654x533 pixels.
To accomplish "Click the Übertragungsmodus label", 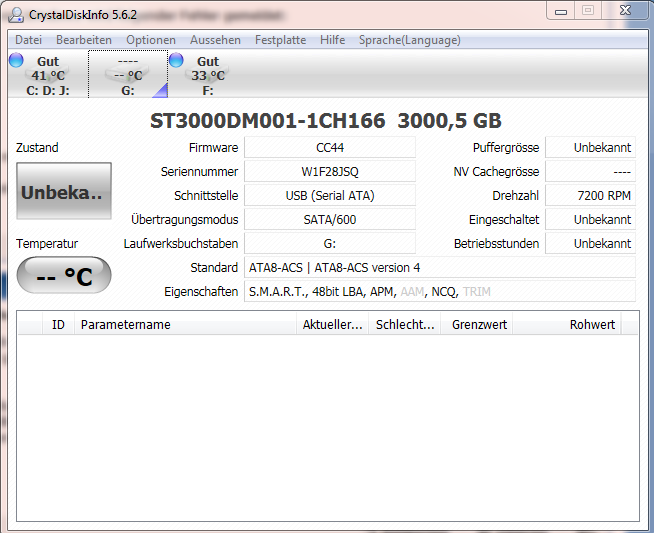I will [185, 220].
